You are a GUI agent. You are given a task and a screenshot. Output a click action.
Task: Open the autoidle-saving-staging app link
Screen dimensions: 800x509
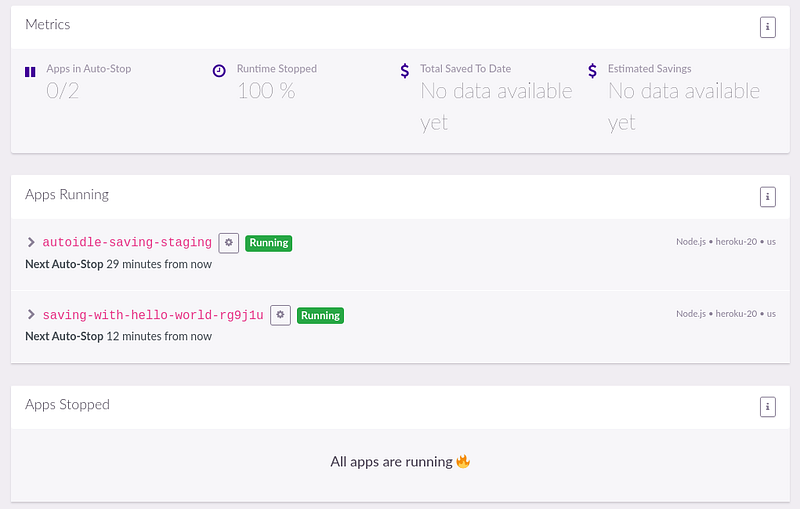[127, 242]
